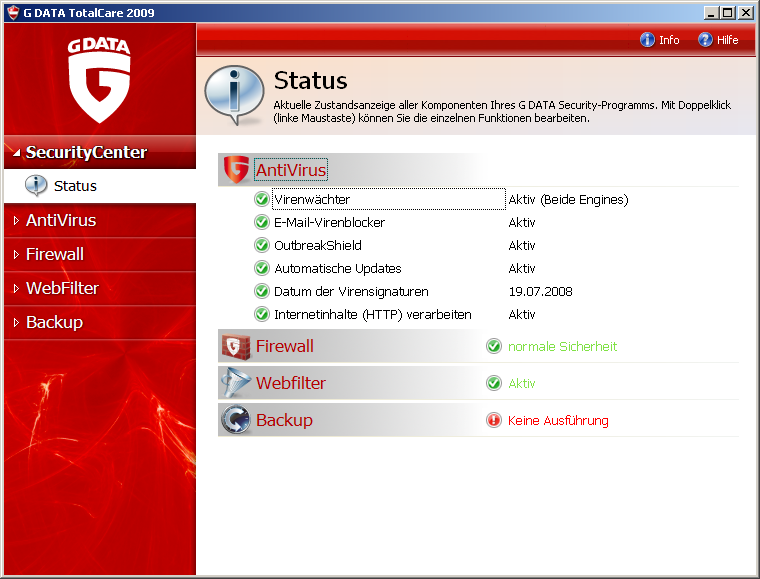The width and height of the screenshot is (760, 579).
Task: Click green check icon beside E-Mail-Virenblocker
Action: (x=262, y=222)
